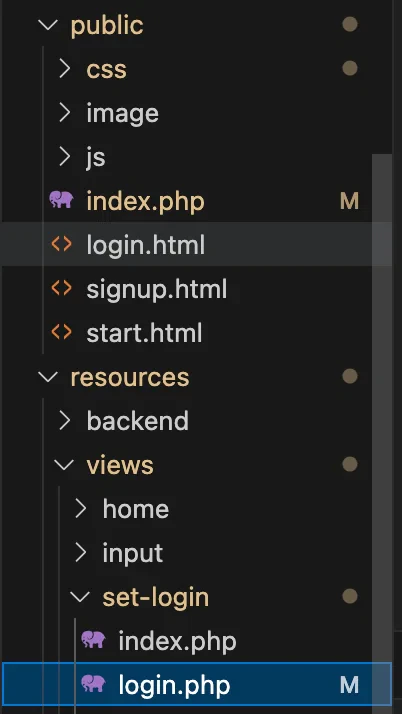Screen dimensions: 402x714
Task: Open the start.html file name
Action: [144, 333]
